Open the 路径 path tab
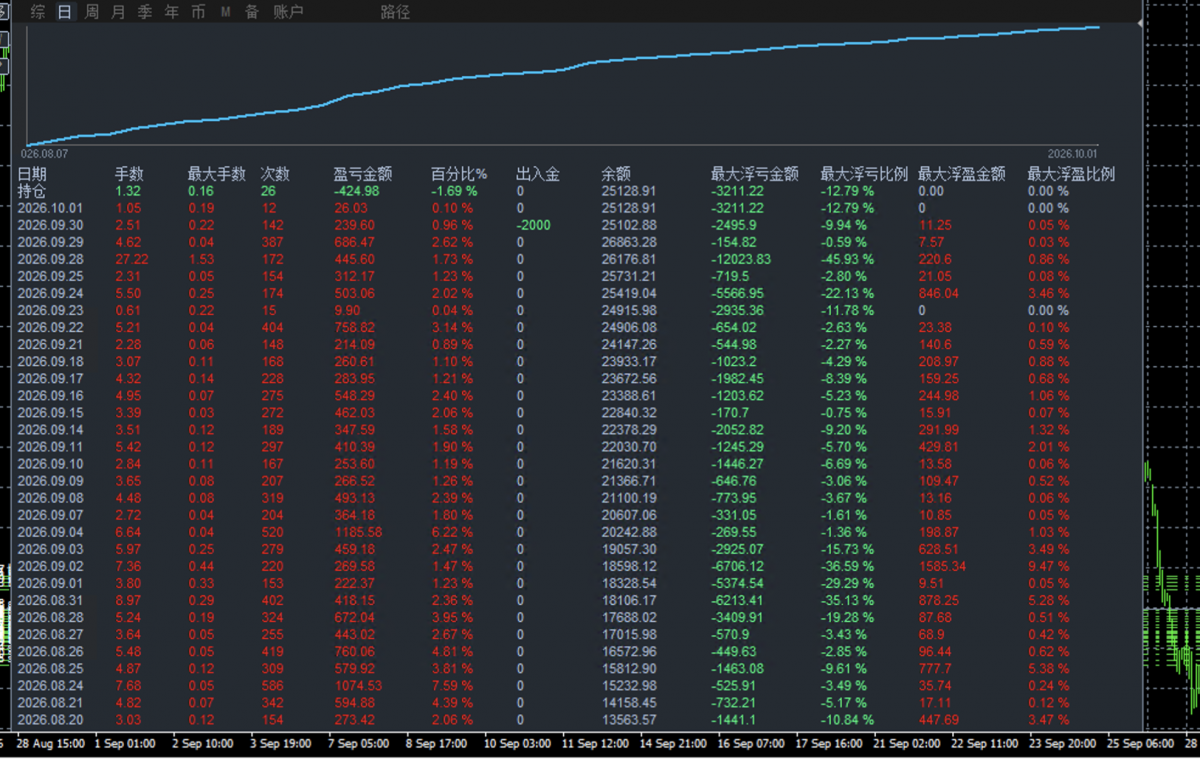This screenshot has height=759, width=1200. coord(395,12)
